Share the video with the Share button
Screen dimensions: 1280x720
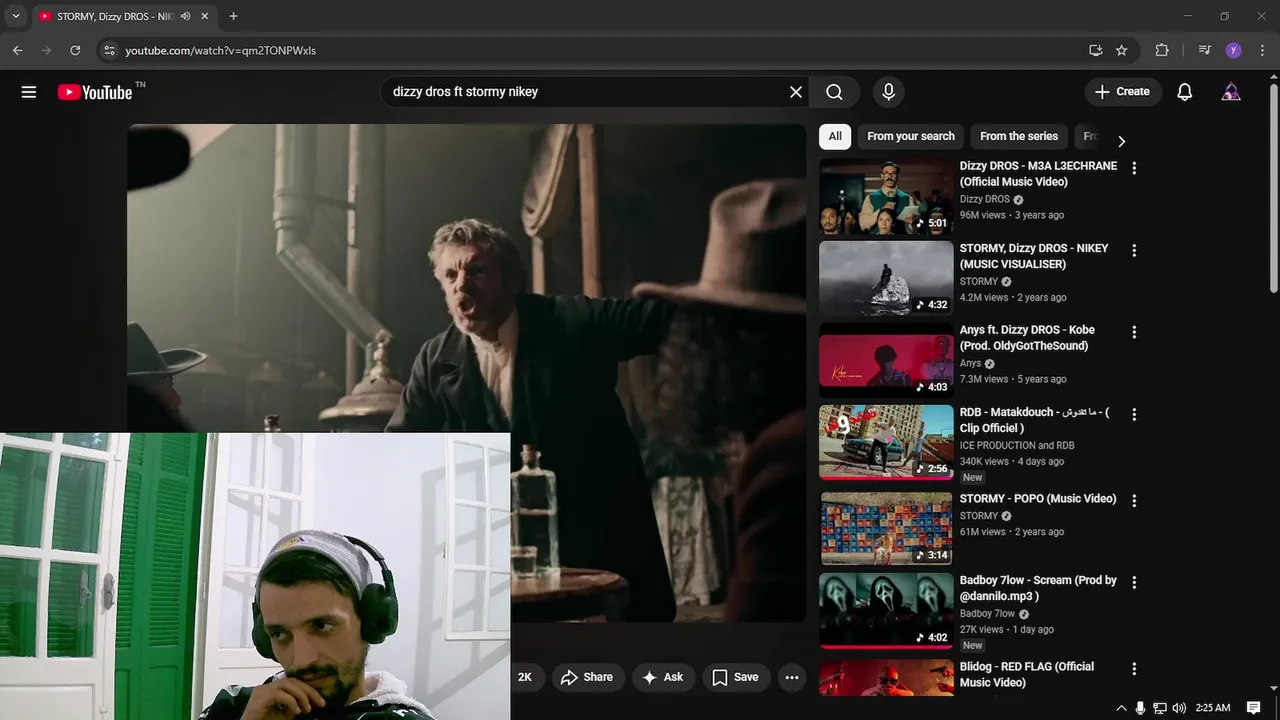pos(587,677)
